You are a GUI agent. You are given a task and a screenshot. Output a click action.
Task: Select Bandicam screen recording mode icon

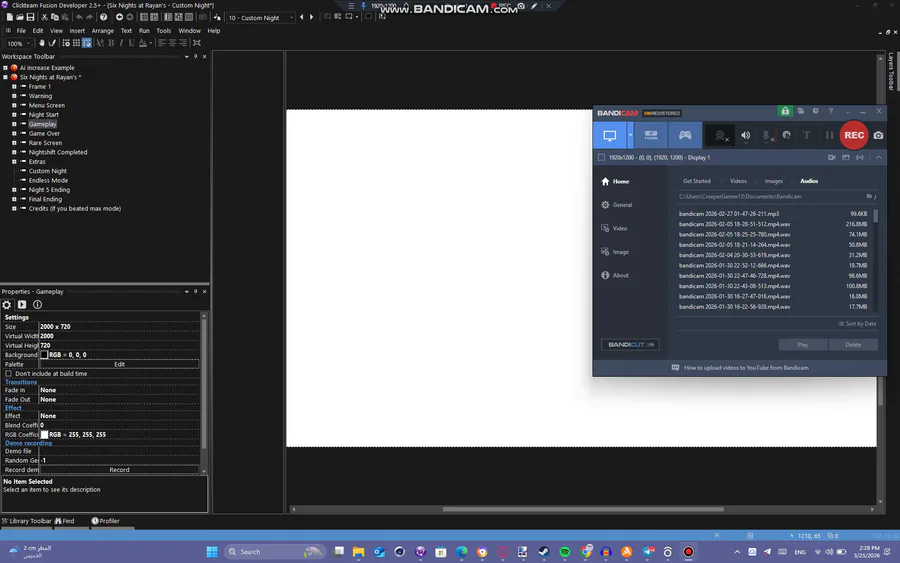(x=610, y=135)
